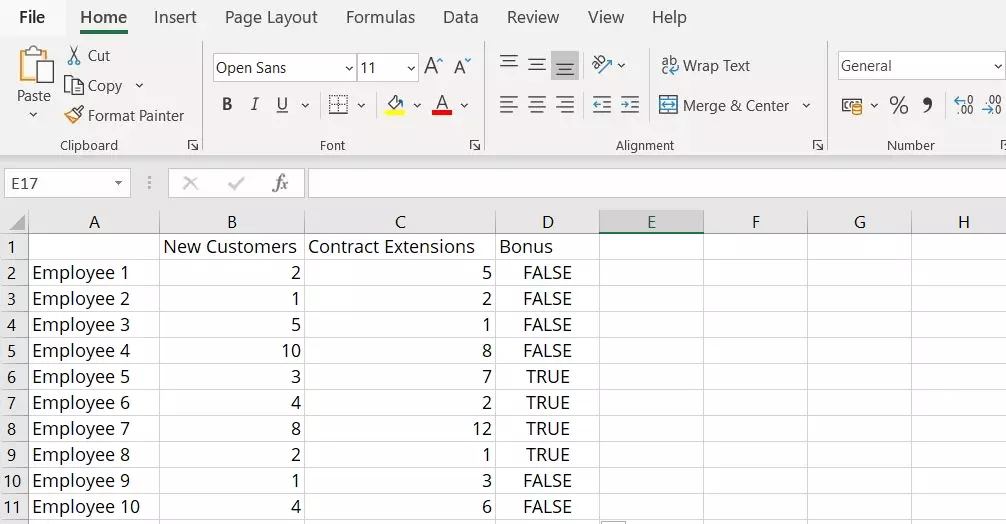The image size is (1006, 524).
Task: Set middle vertical alignment
Action: coord(537,65)
